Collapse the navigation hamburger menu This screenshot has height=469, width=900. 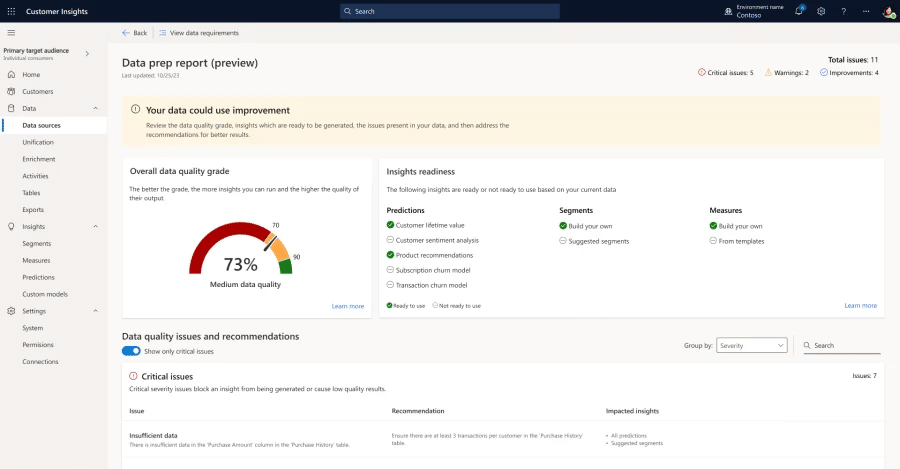(x=11, y=33)
